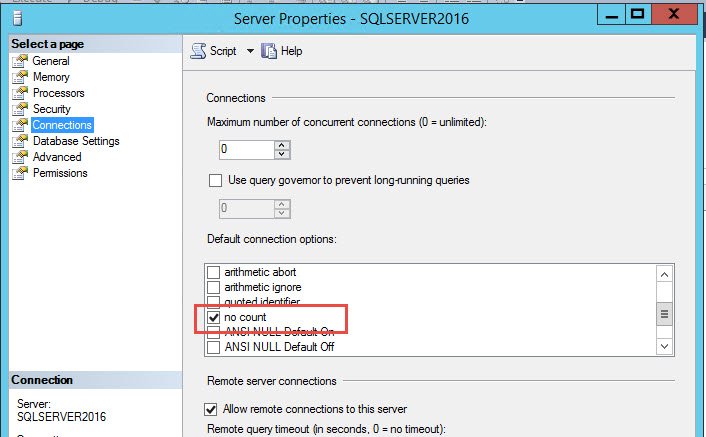Open the Processors page

click(59, 93)
